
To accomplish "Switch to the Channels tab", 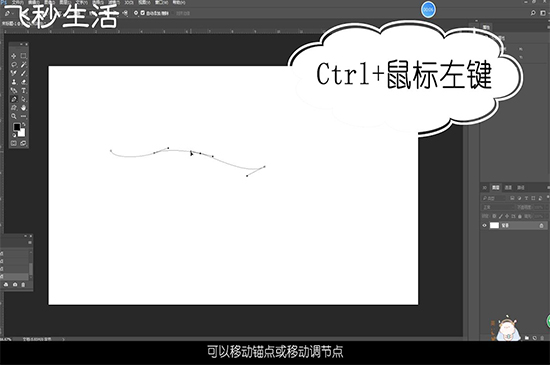I will (x=508, y=188).
